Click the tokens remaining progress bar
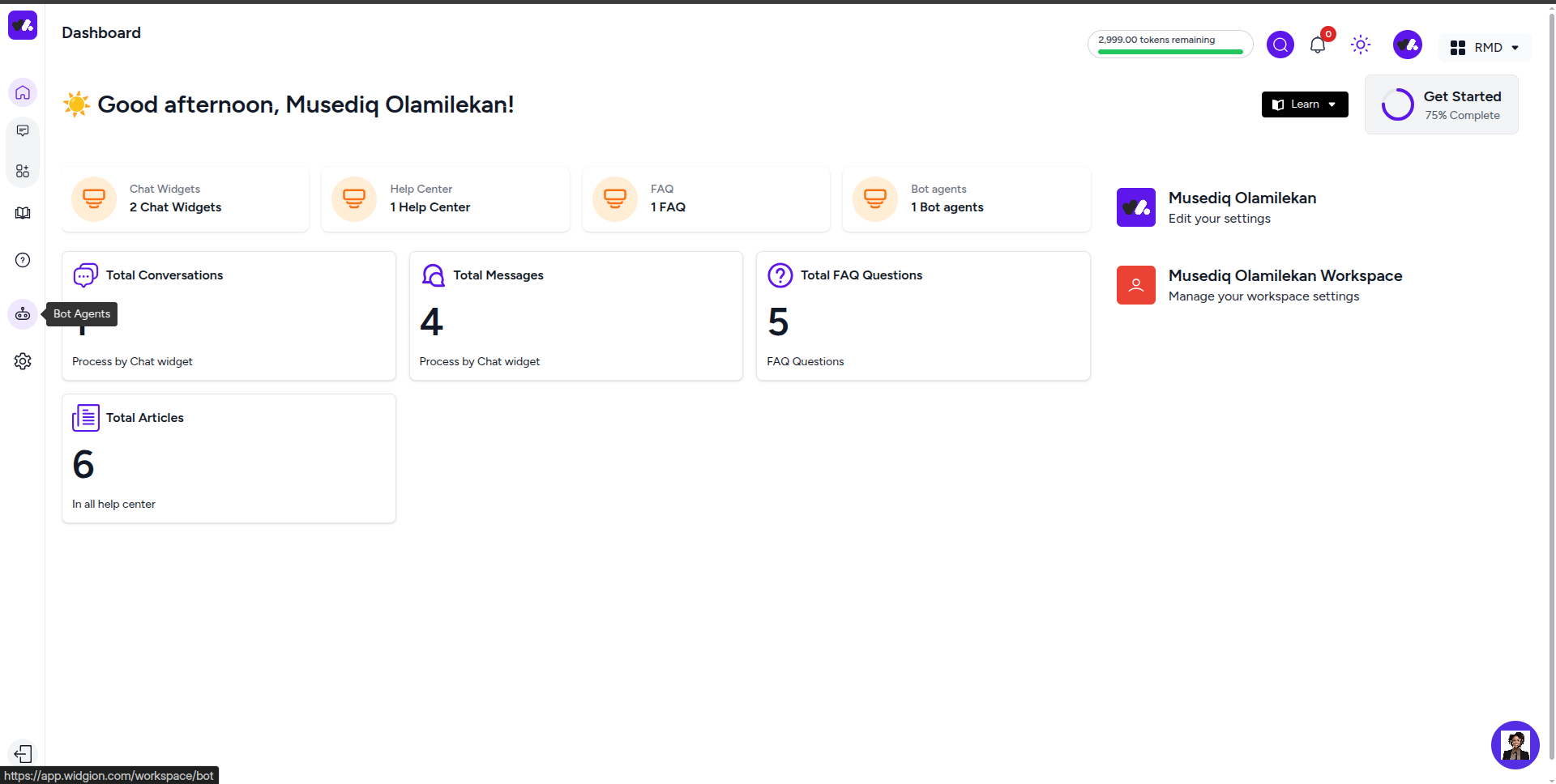The image size is (1556, 784). 1170,45
